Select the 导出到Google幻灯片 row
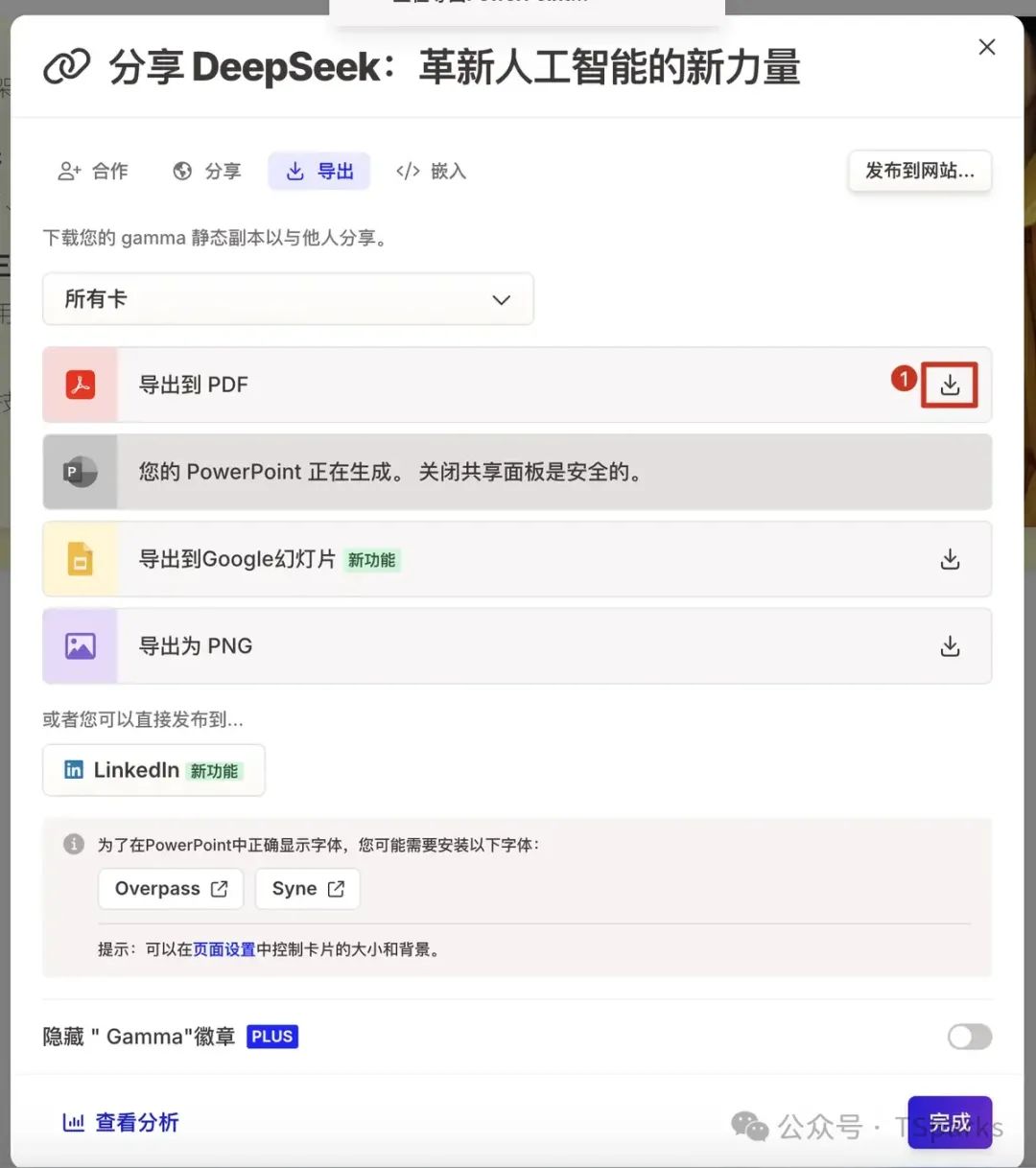 [x=517, y=559]
